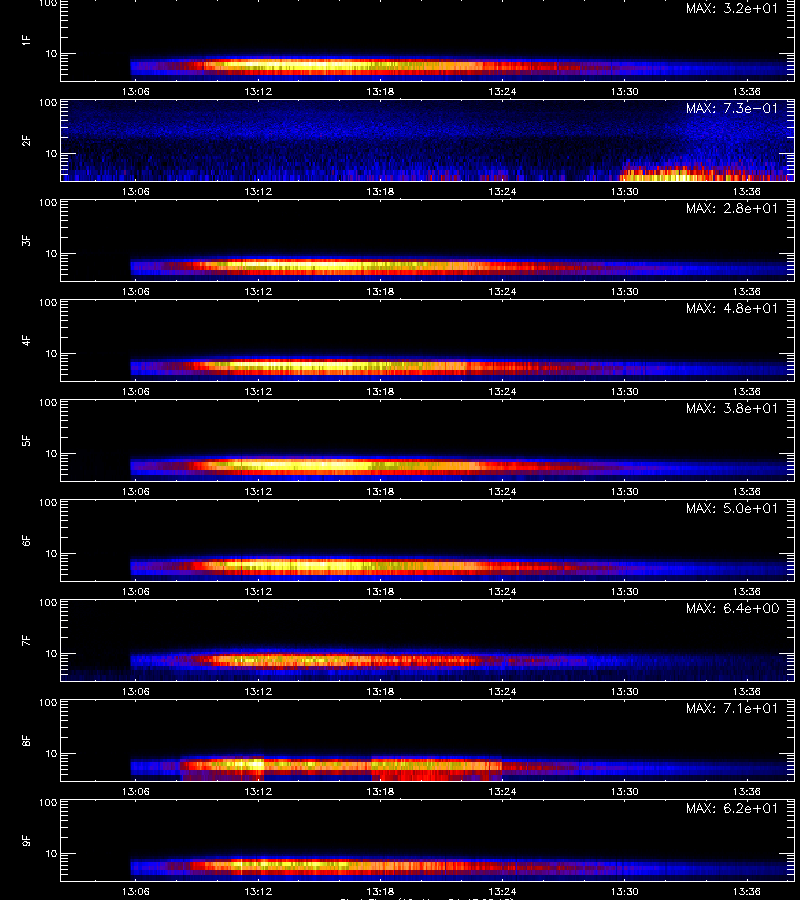Click the 13:30 tick label below panel 5F
Image resolution: width=800 pixels, height=900 pixels.
[x=624, y=491]
